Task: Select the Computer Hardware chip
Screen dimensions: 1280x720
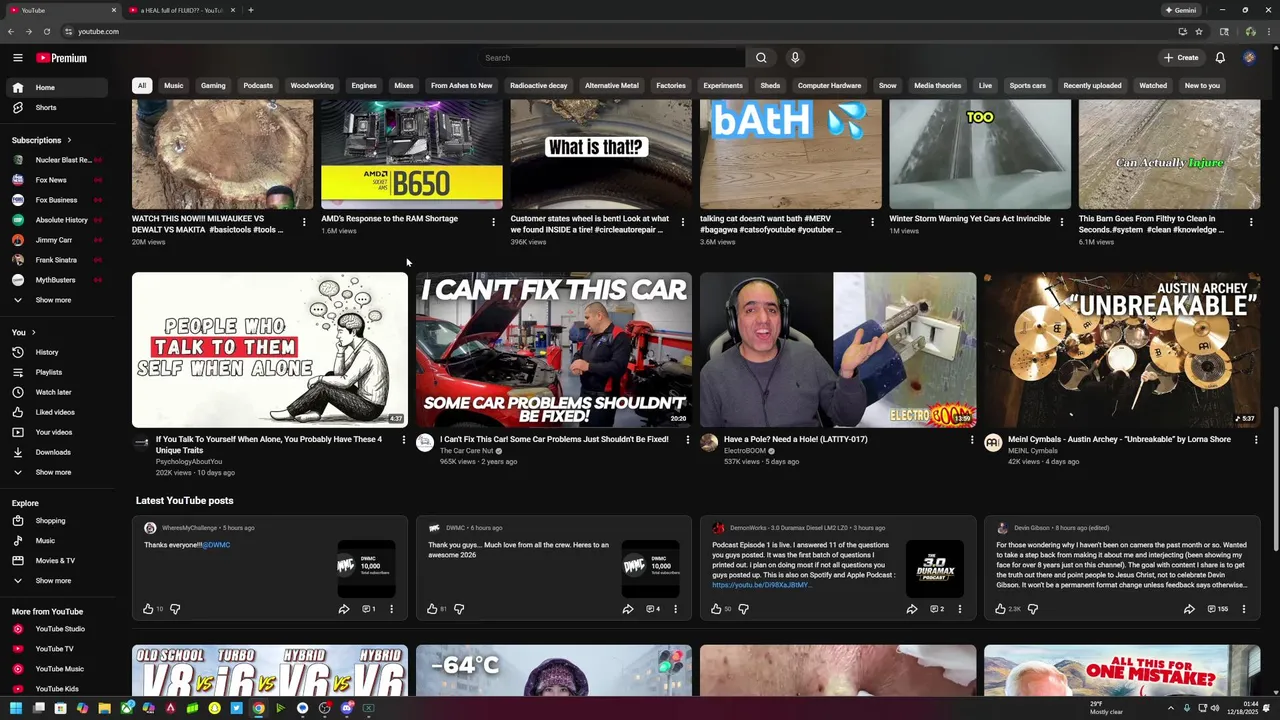Action: click(829, 85)
